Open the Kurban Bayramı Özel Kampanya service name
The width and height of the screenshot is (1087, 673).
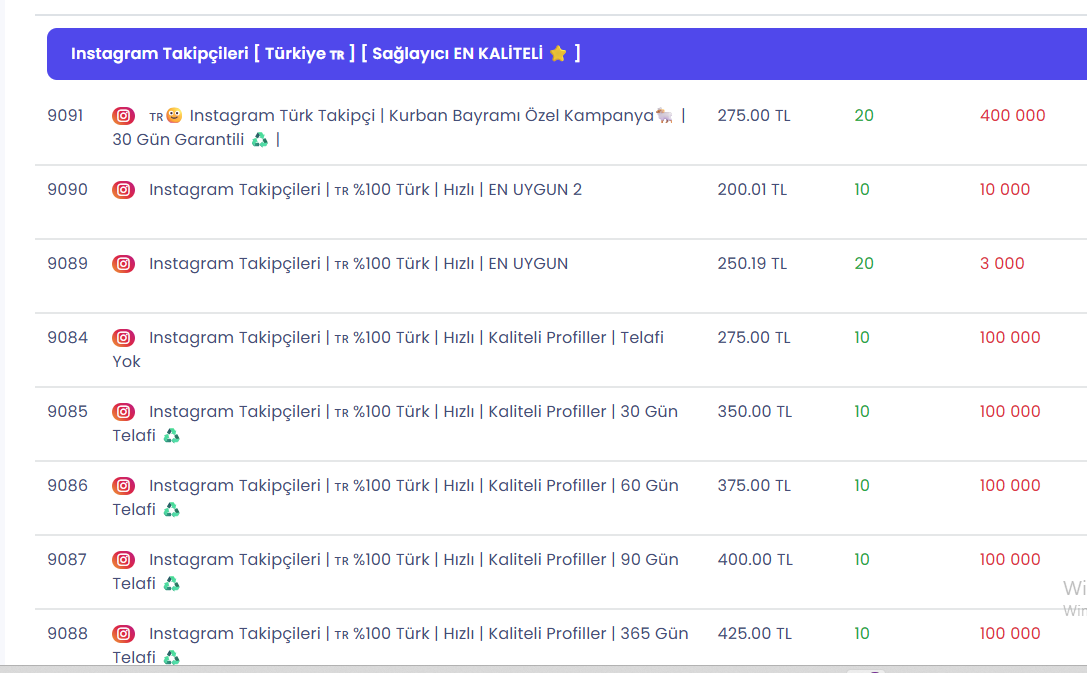tap(399, 128)
